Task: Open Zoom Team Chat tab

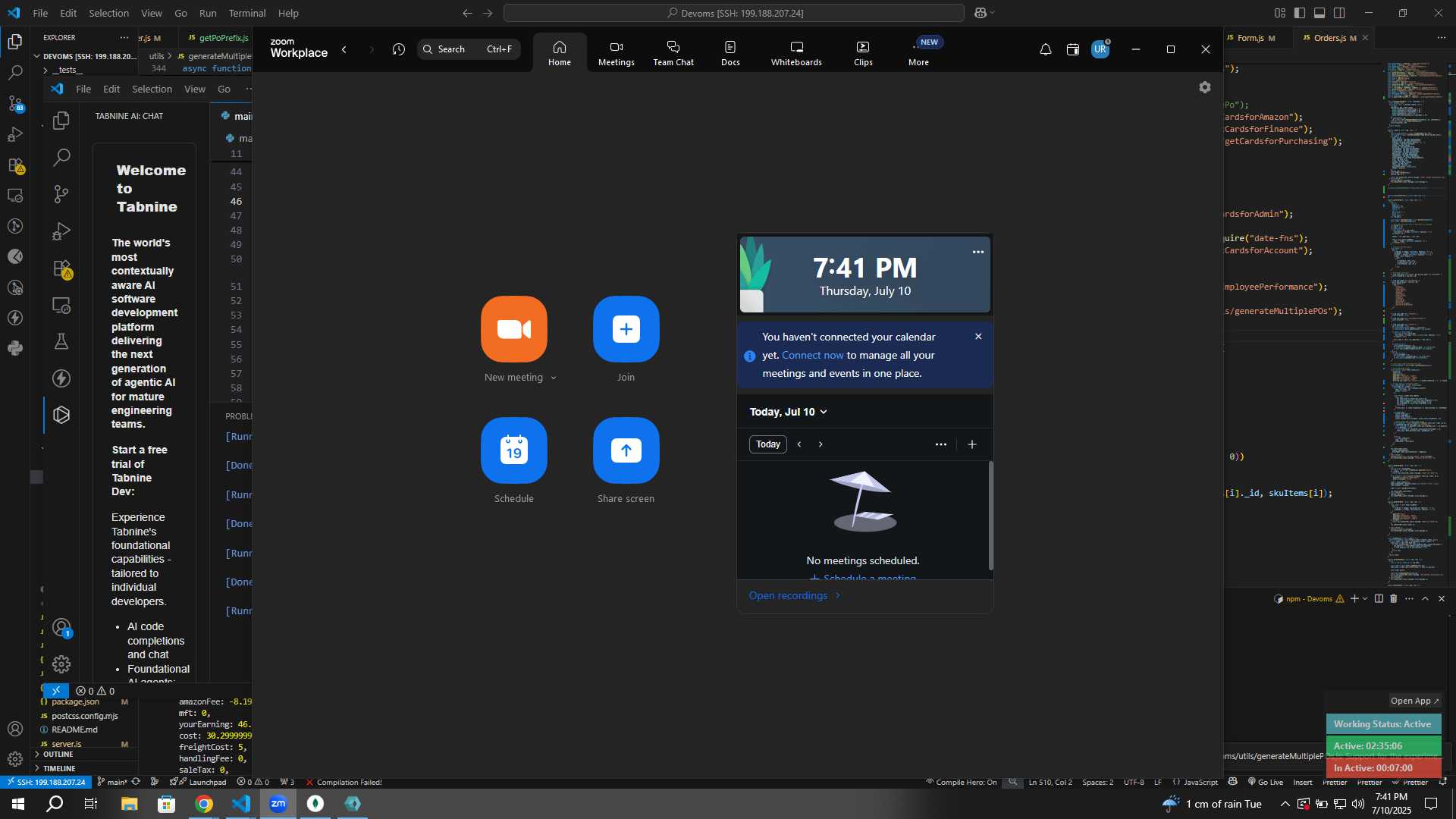Action: coord(673,53)
